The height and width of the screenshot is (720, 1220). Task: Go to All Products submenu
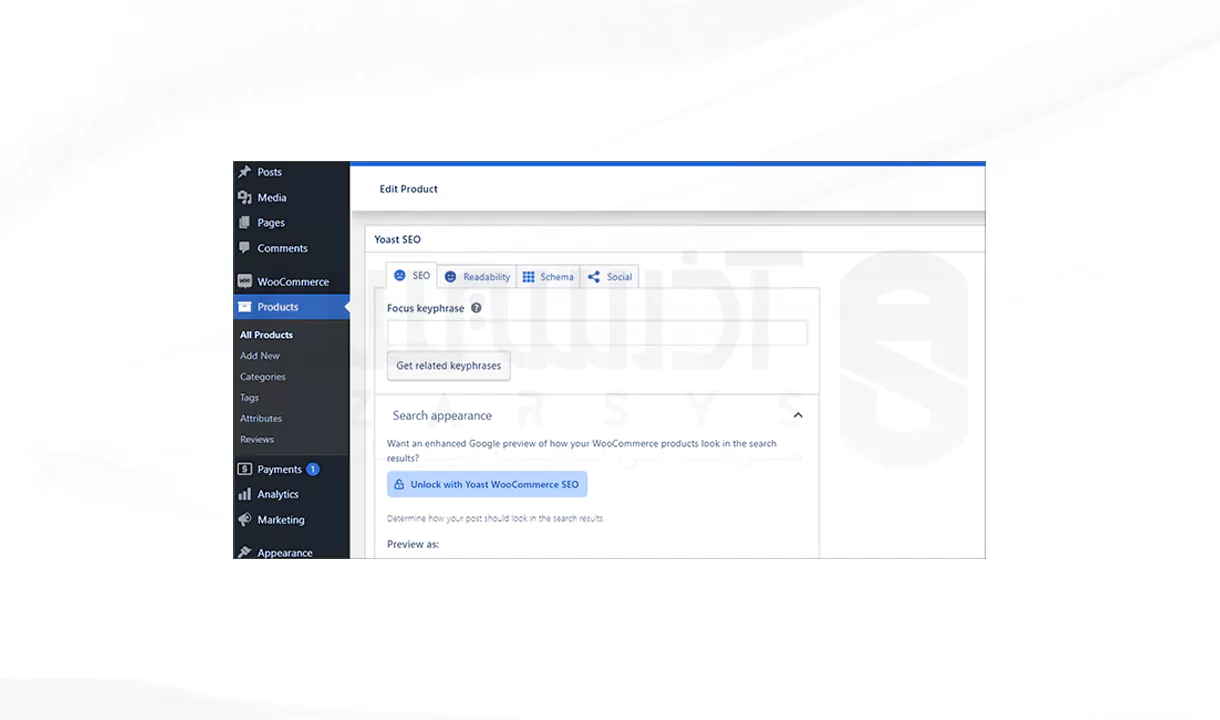tap(266, 335)
